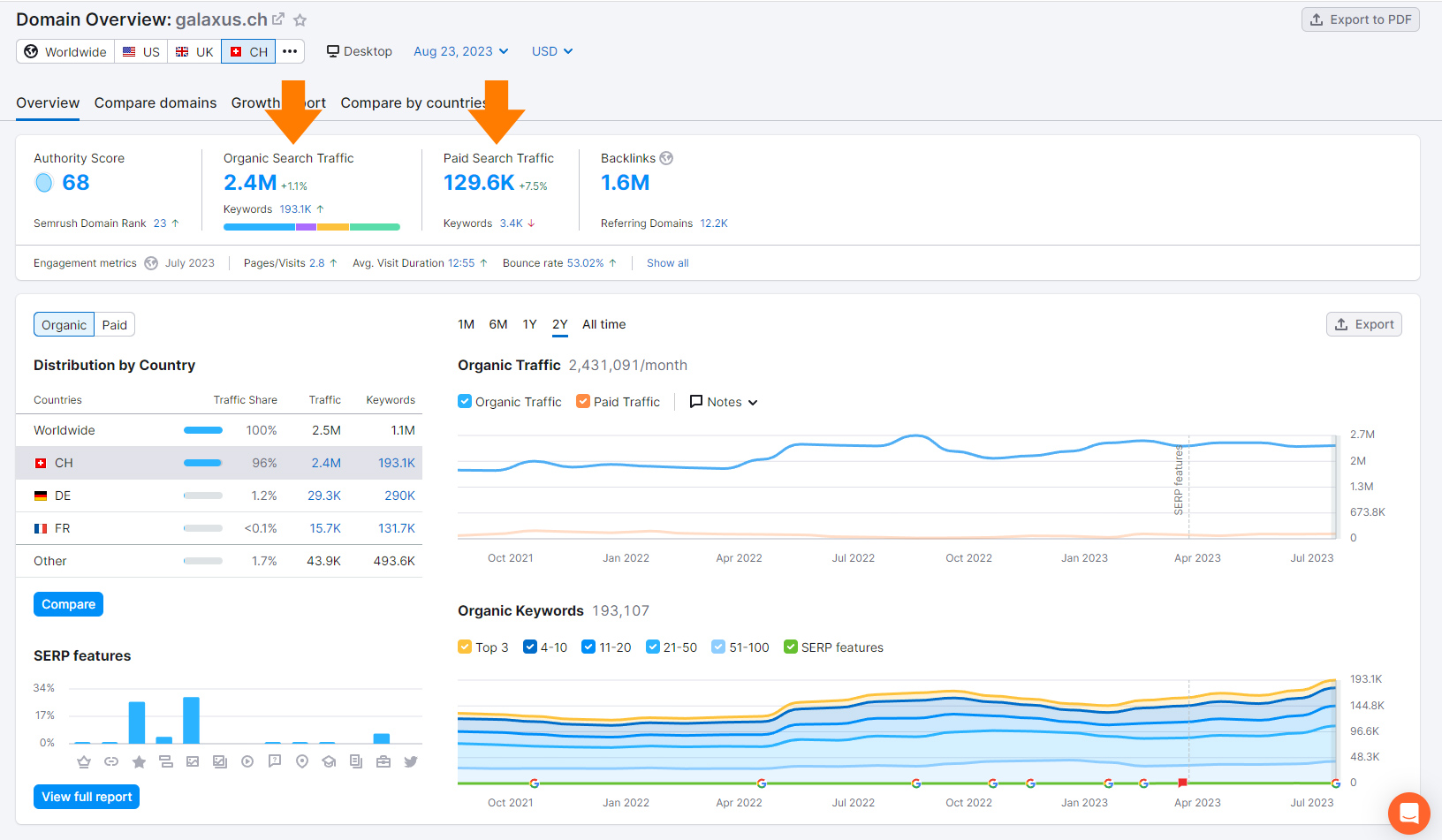Click the German flag in DE row
This screenshot has width=1442, height=840.
pyautogui.click(x=41, y=496)
